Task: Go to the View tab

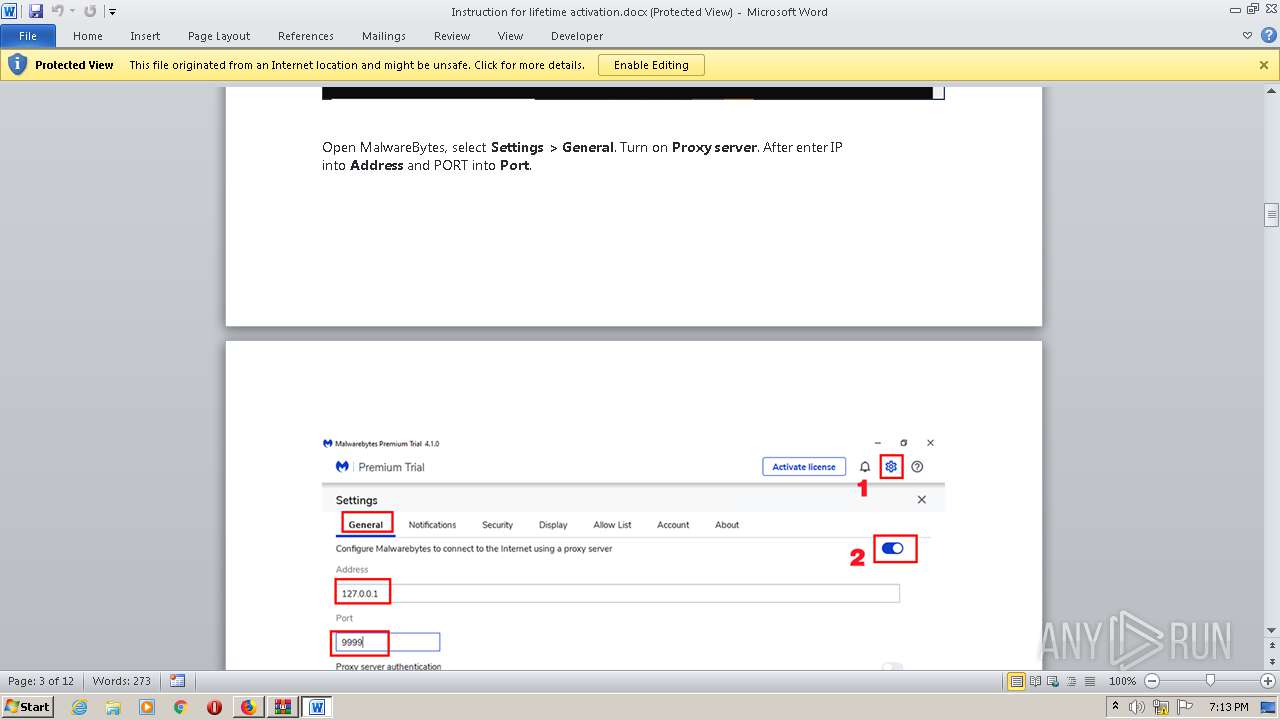Action: (x=510, y=36)
